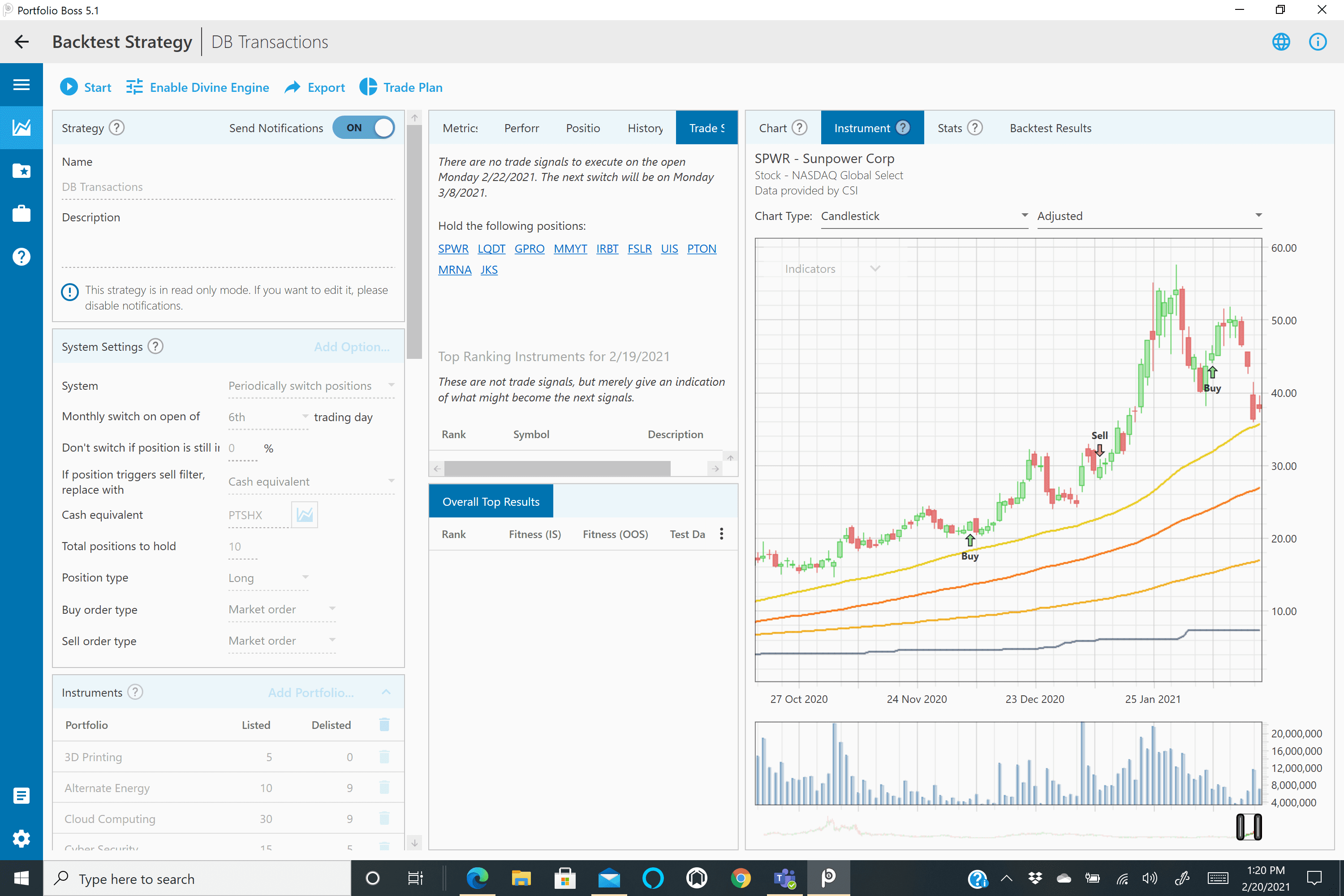Click chart icon next to PTSHX

point(305,514)
